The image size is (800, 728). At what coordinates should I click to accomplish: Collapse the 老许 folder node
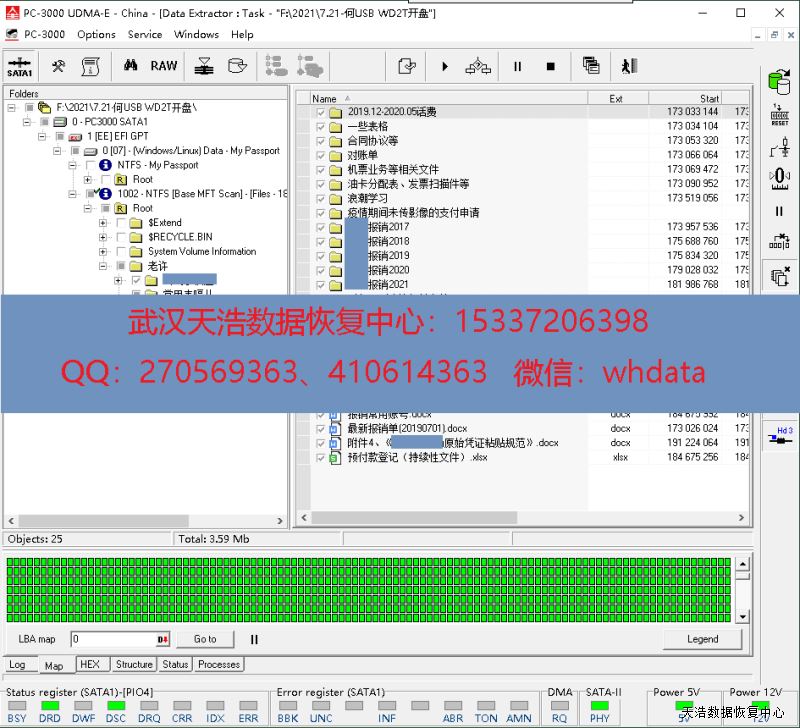pyautogui.click(x=103, y=267)
